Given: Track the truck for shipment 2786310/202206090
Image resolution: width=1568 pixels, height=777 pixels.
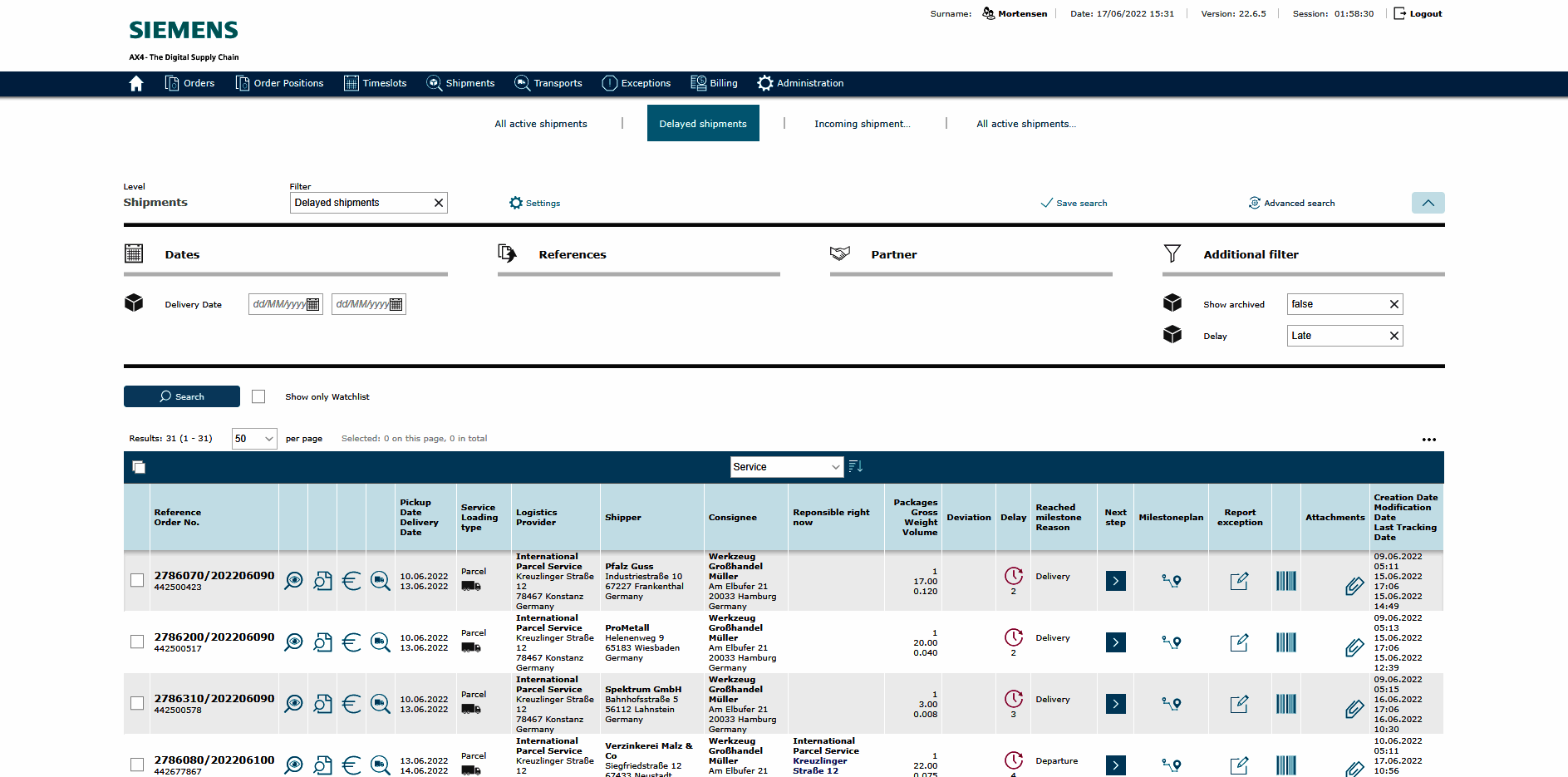Looking at the screenshot, I should [380, 704].
